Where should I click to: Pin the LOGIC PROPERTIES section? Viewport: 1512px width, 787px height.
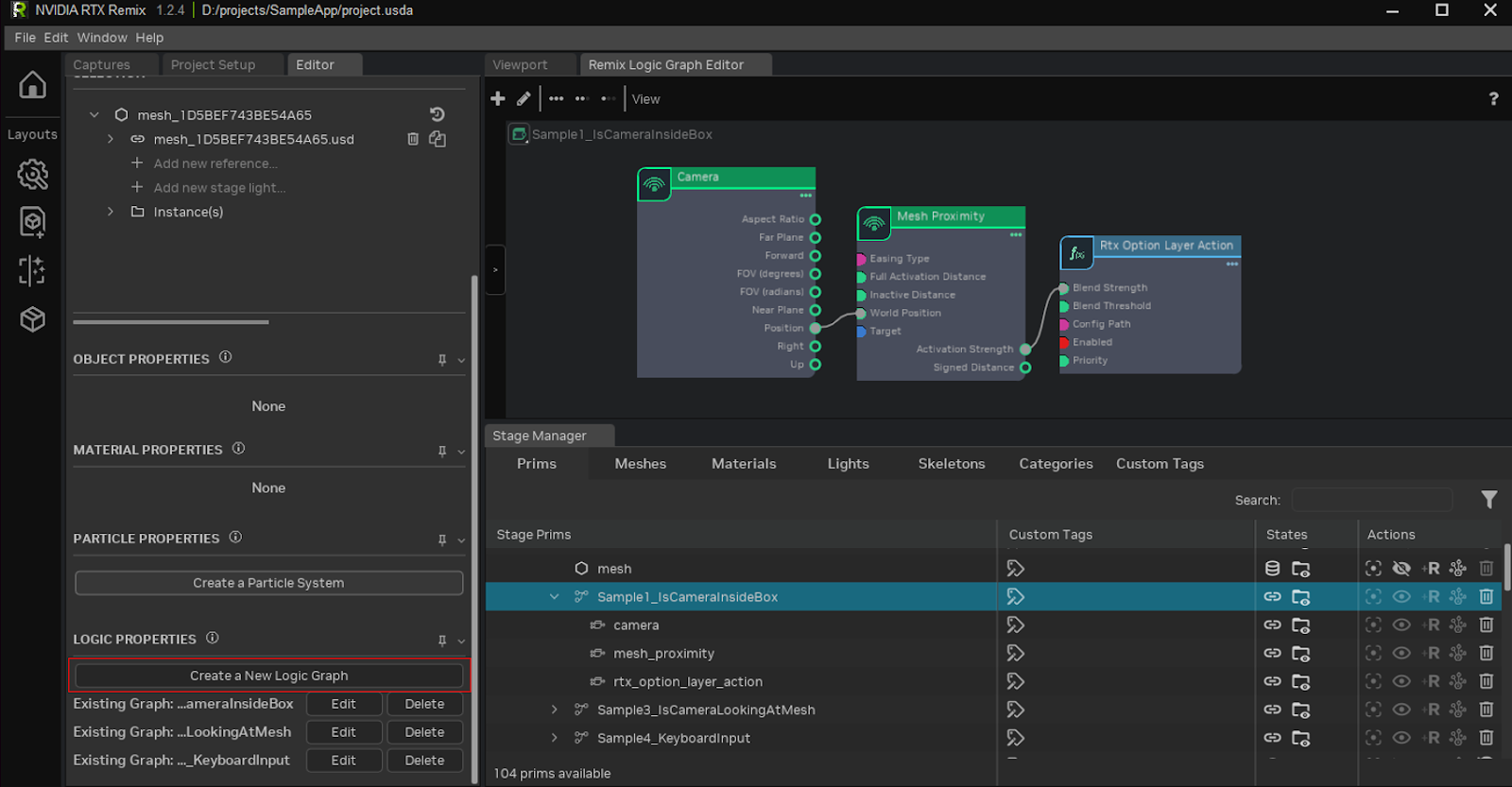442,641
